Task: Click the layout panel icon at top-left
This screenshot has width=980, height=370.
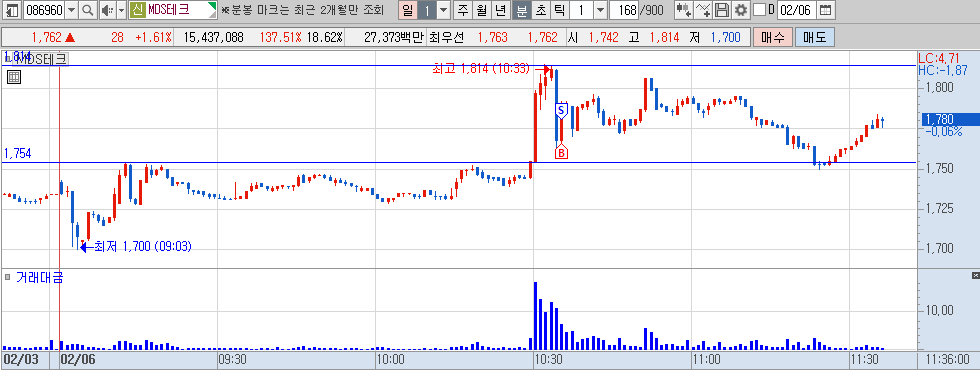Action: click(x=12, y=10)
